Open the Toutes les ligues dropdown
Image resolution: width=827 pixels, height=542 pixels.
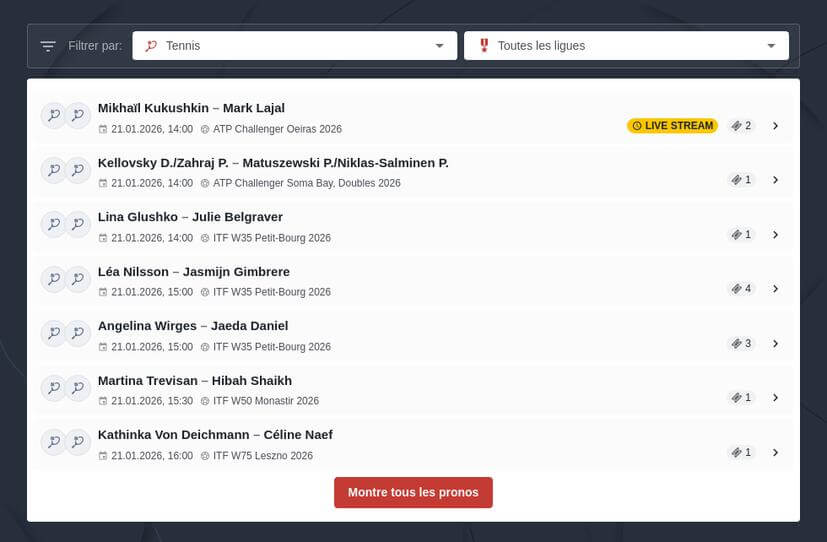625,46
